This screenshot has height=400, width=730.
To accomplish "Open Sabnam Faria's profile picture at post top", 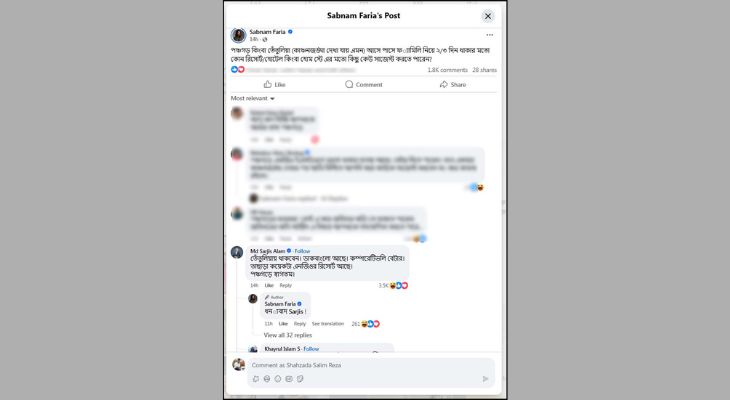I will (x=238, y=35).
